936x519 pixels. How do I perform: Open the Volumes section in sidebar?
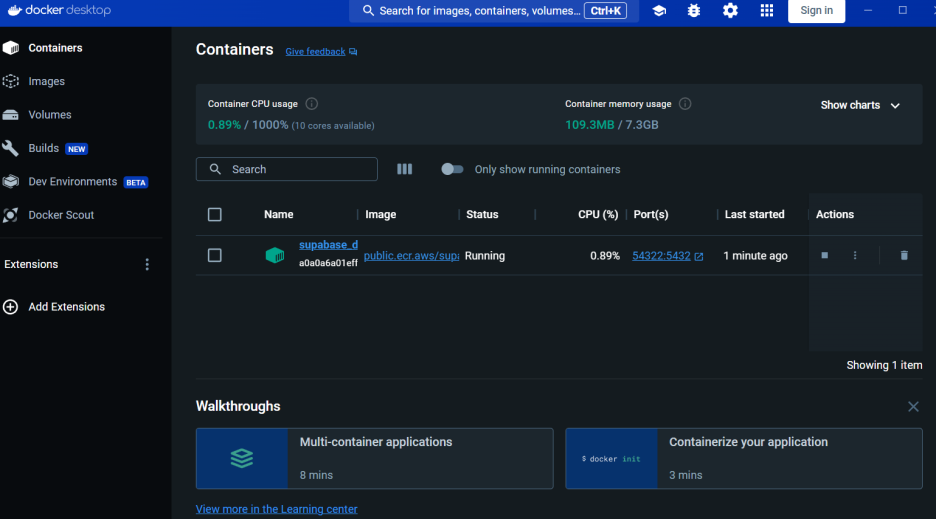pos(50,115)
